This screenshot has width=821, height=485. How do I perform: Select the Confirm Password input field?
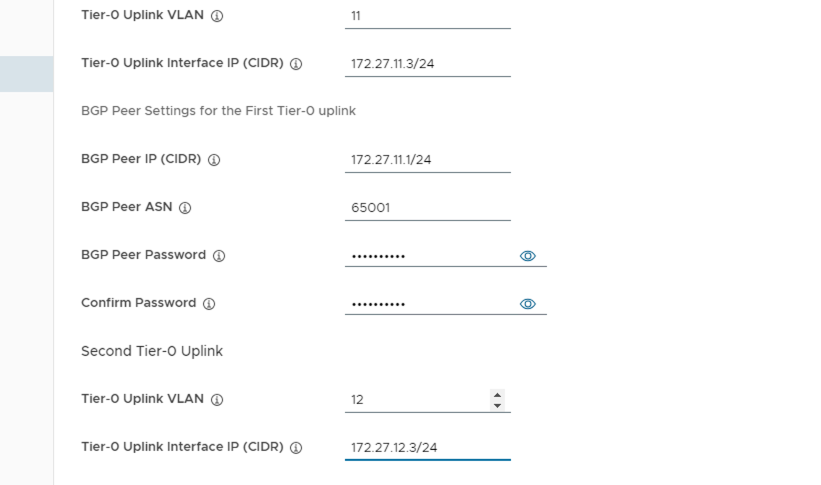(x=427, y=304)
